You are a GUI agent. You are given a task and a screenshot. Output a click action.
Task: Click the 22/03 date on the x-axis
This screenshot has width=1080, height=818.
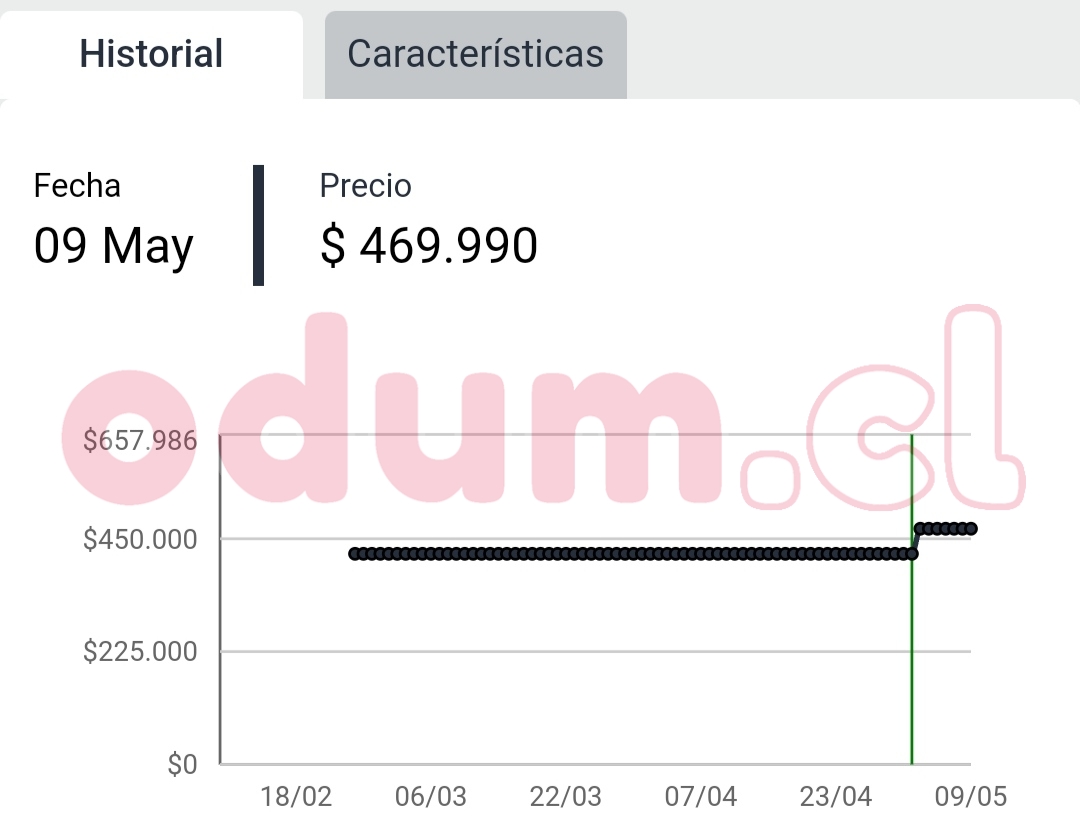pyautogui.click(x=566, y=797)
